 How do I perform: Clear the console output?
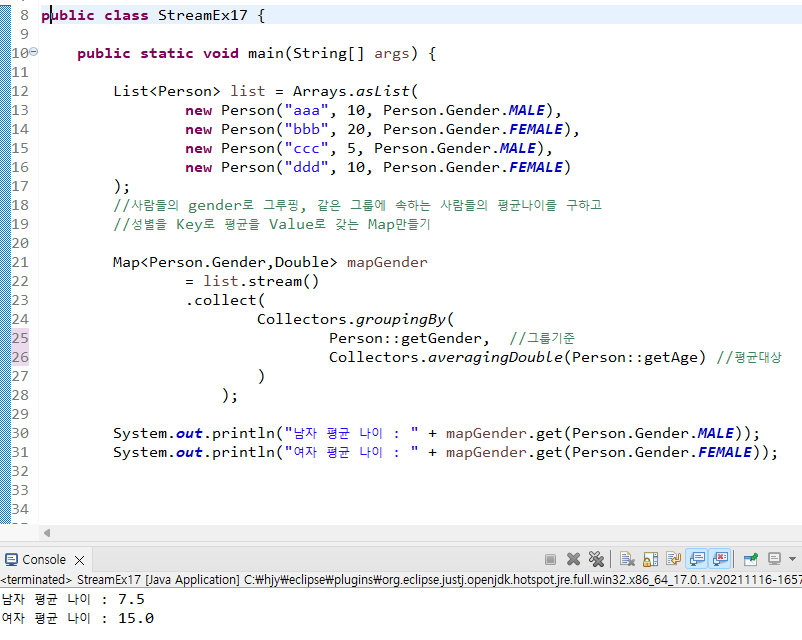(x=627, y=559)
